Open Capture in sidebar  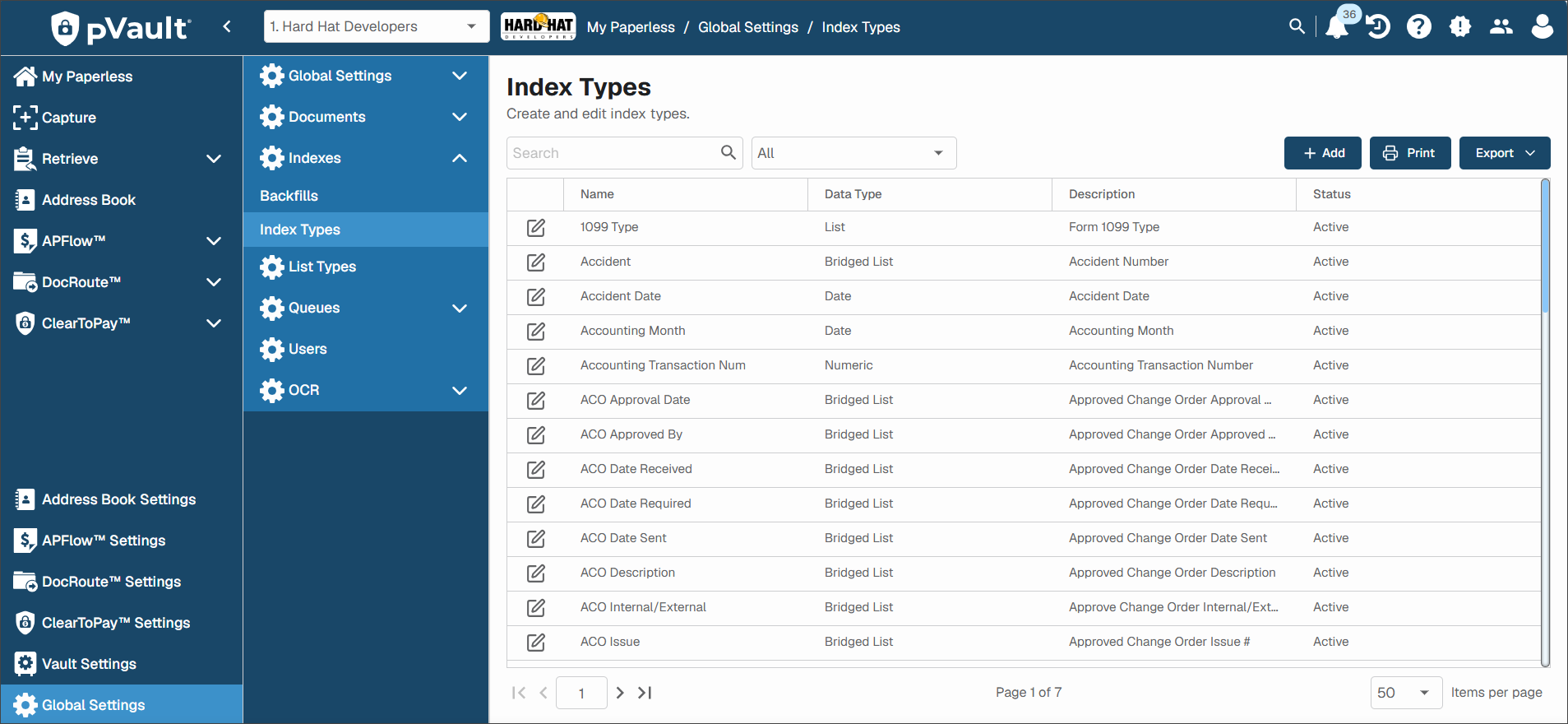[x=122, y=118]
